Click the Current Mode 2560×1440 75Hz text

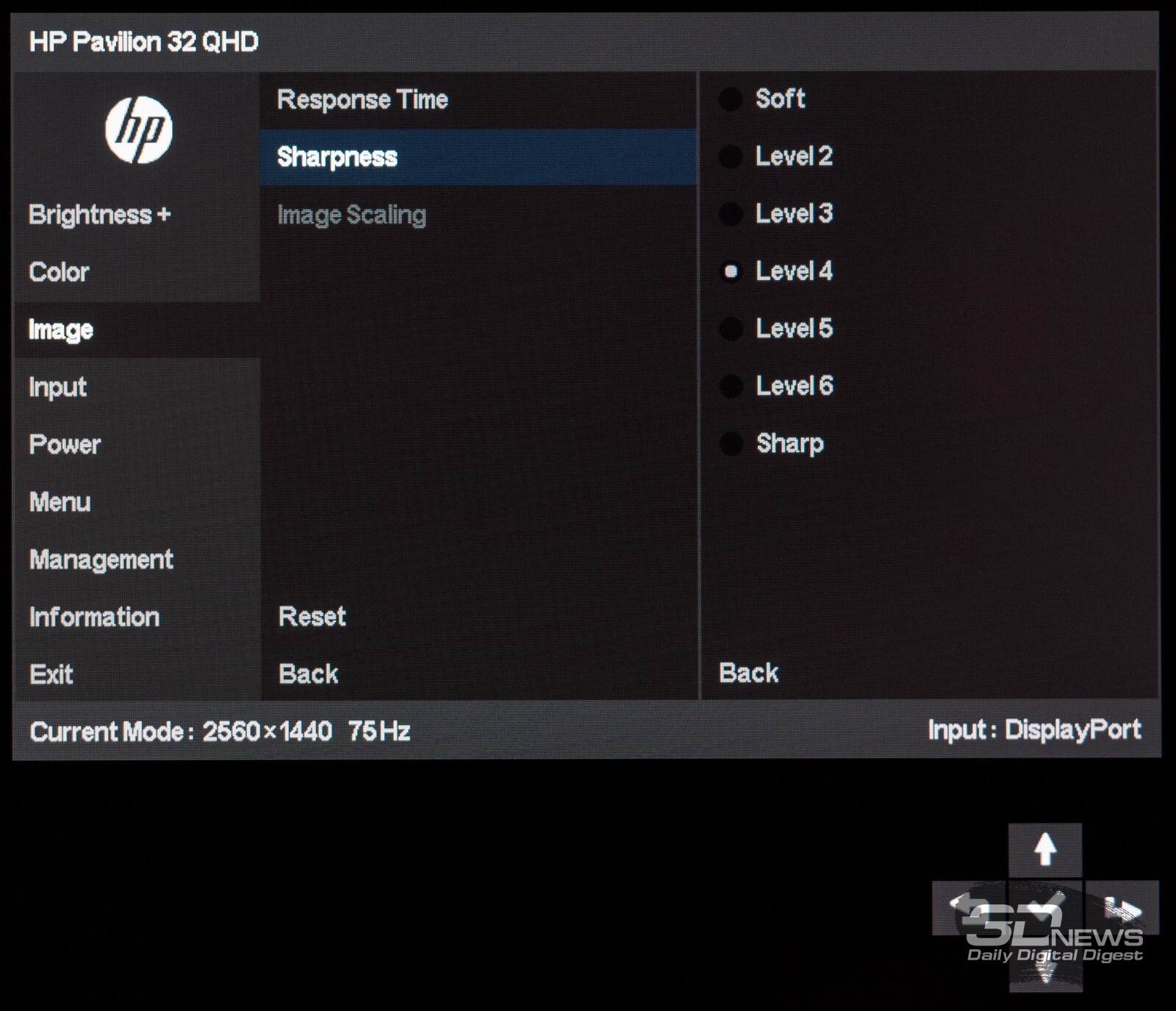pos(220,731)
